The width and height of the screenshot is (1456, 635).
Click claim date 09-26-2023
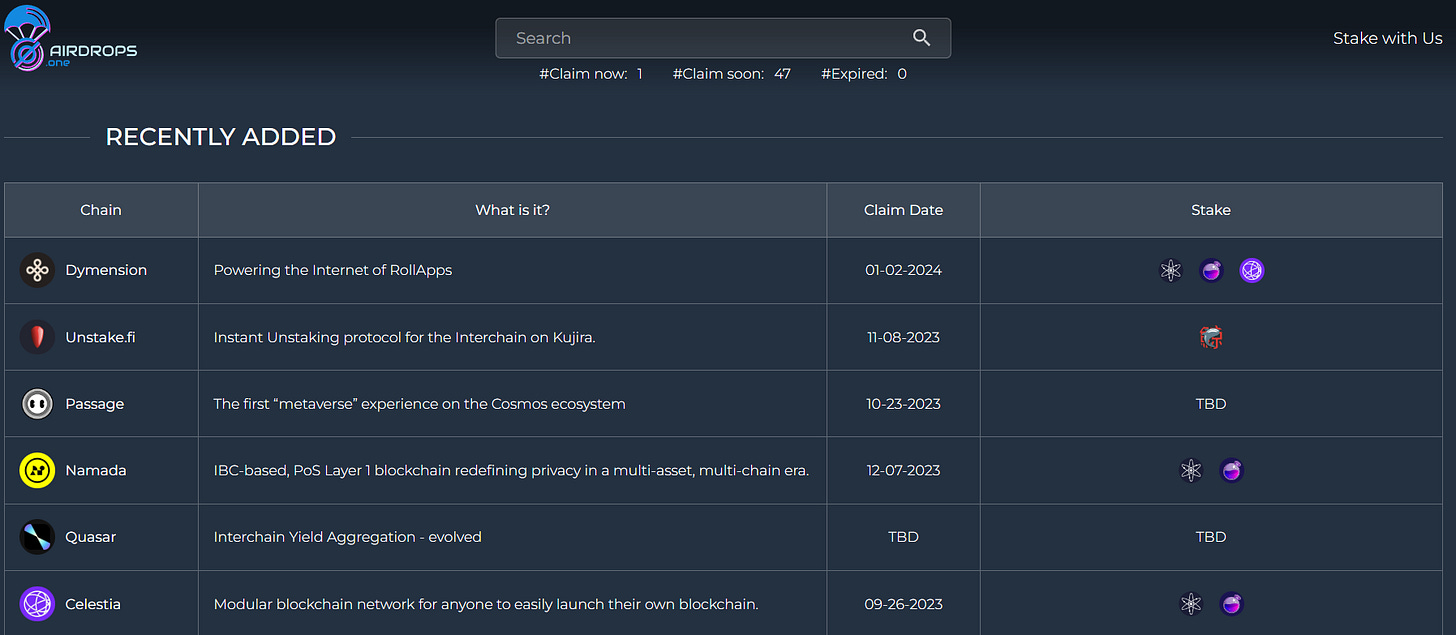[904, 604]
